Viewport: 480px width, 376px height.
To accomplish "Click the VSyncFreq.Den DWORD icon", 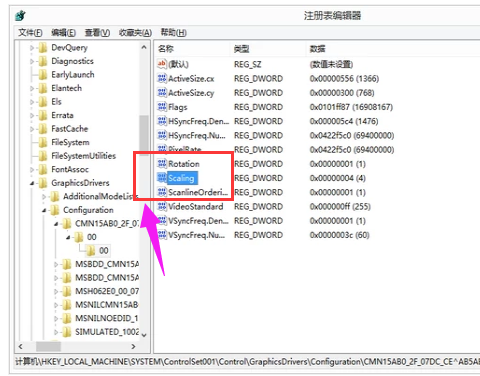I will pyautogui.click(x=162, y=221).
